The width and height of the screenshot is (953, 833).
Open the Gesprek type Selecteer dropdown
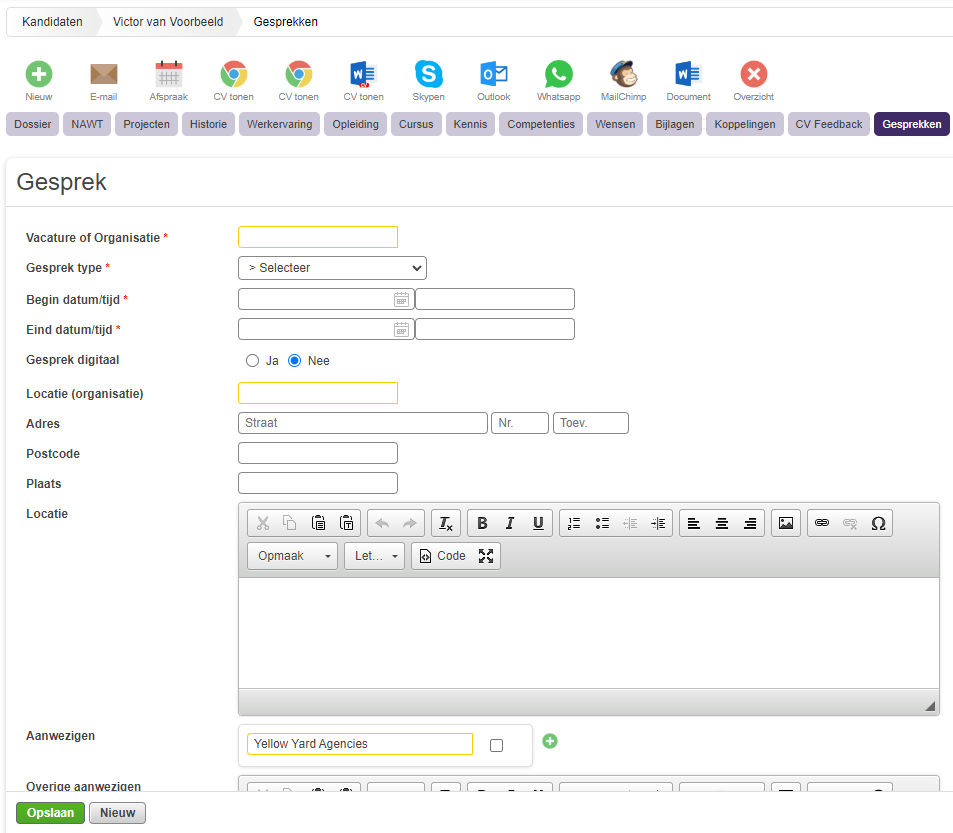click(x=332, y=268)
